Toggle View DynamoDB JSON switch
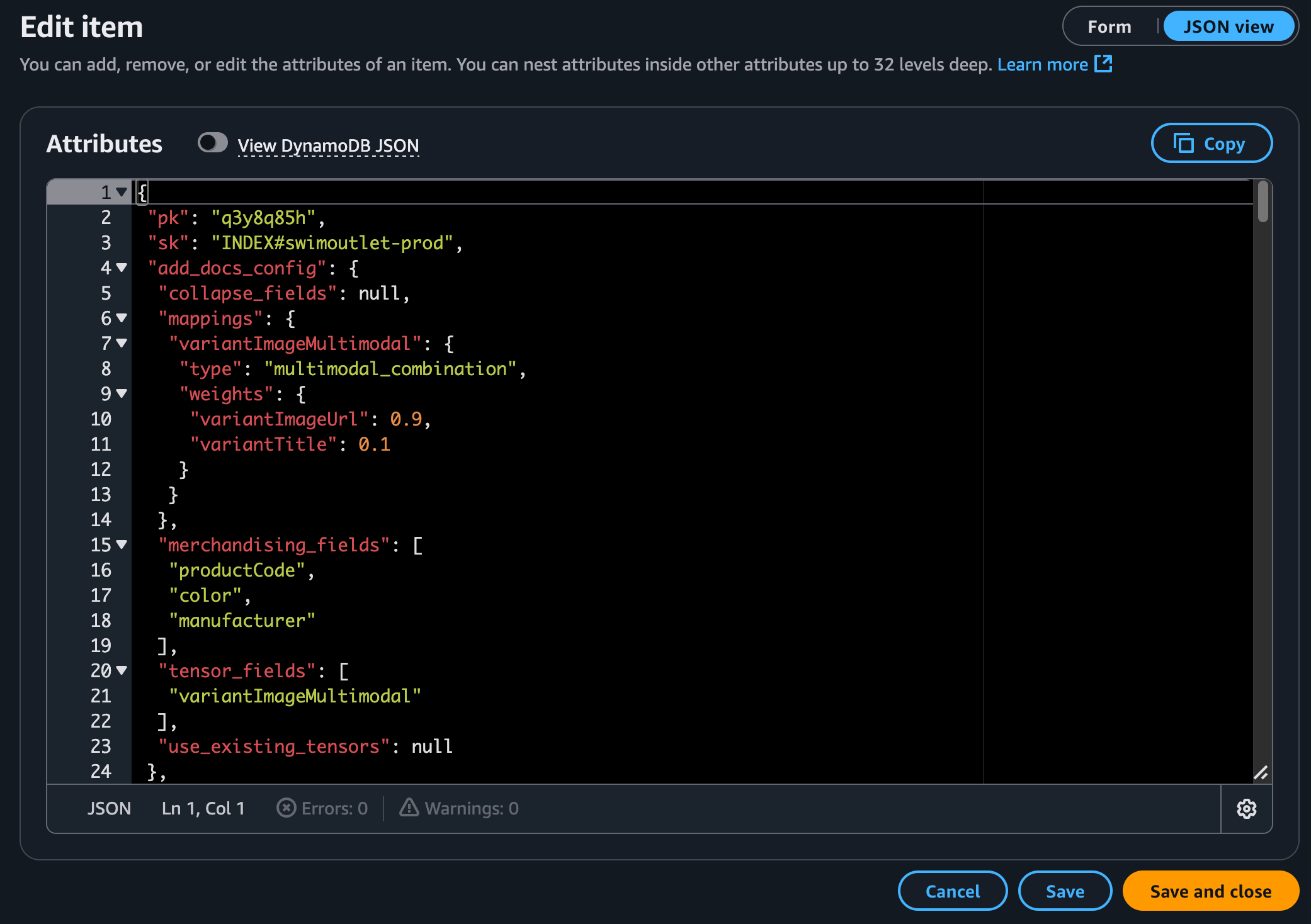Viewport: 1311px width, 924px height. [213, 143]
